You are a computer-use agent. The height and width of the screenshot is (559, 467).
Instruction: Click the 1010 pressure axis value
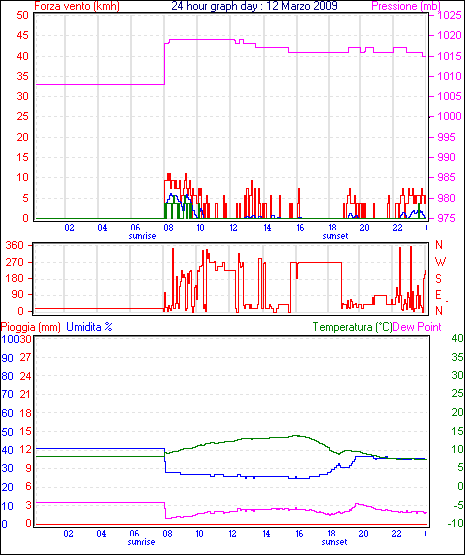click(449, 76)
